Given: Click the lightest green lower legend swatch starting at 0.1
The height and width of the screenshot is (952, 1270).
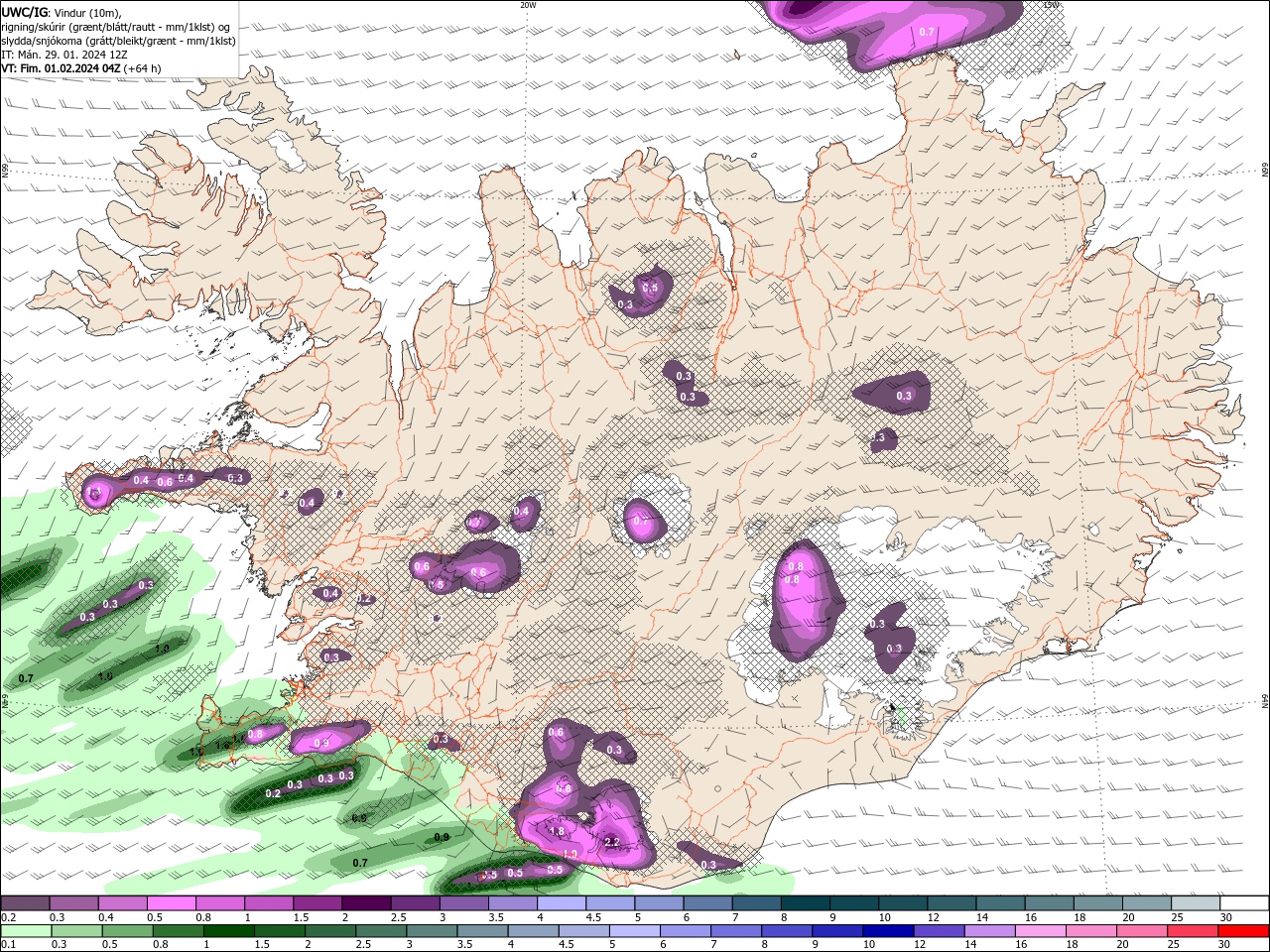Looking at the screenshot, I should pos(25,931).
